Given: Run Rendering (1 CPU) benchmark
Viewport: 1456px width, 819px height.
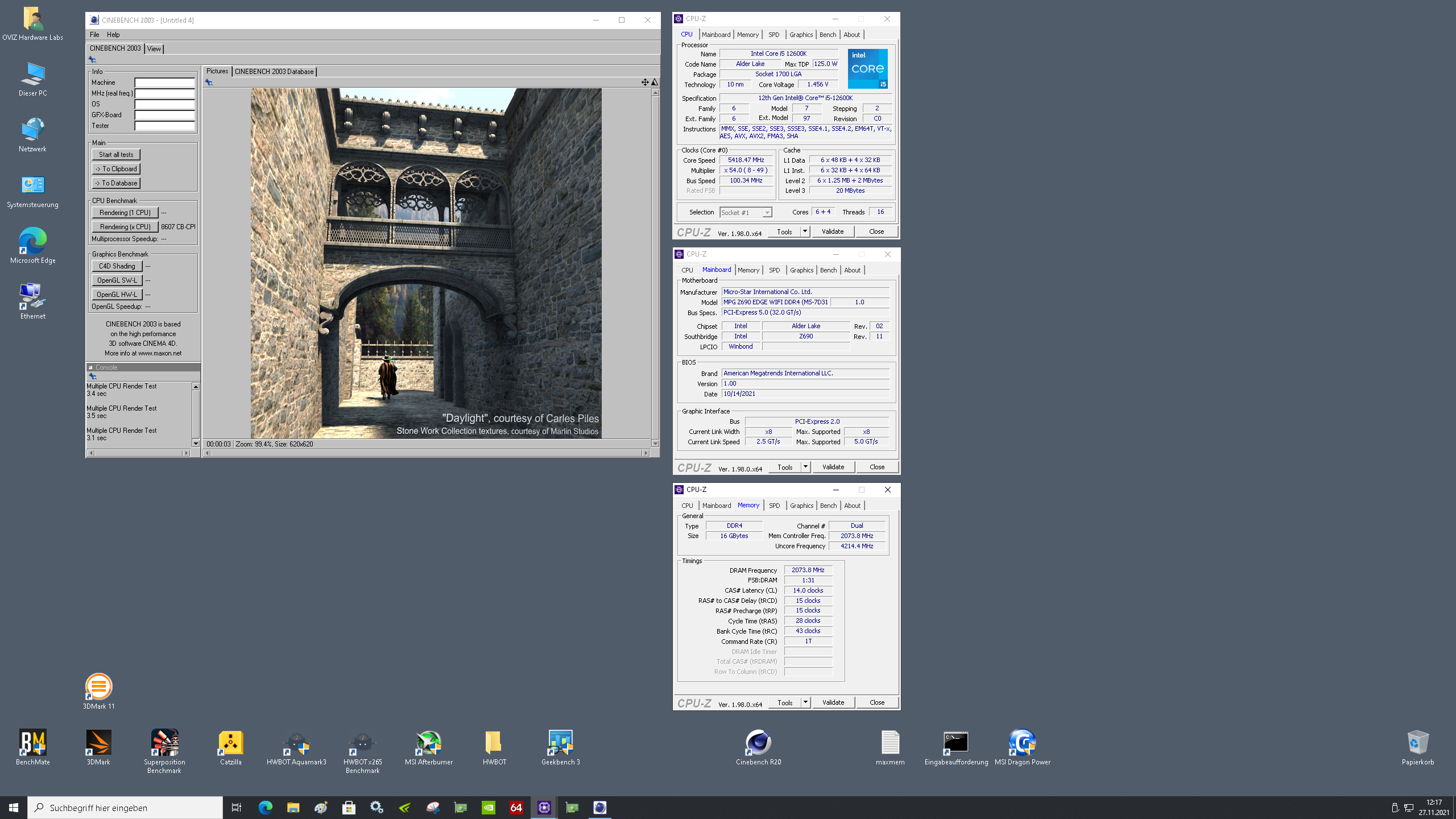Looking at the screenshot, I should (x=125, y=213).
